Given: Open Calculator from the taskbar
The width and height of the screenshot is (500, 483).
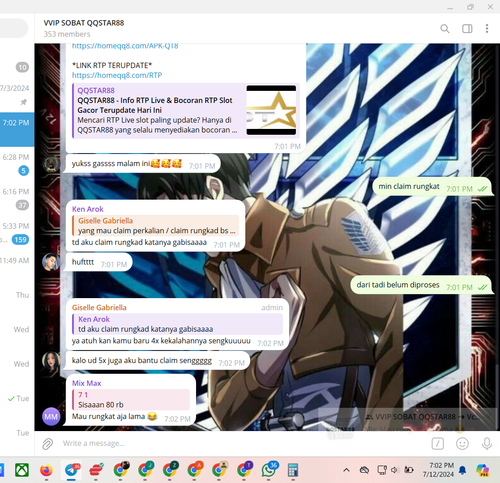Looking at the screenshot, I should (x=293, y=470).
